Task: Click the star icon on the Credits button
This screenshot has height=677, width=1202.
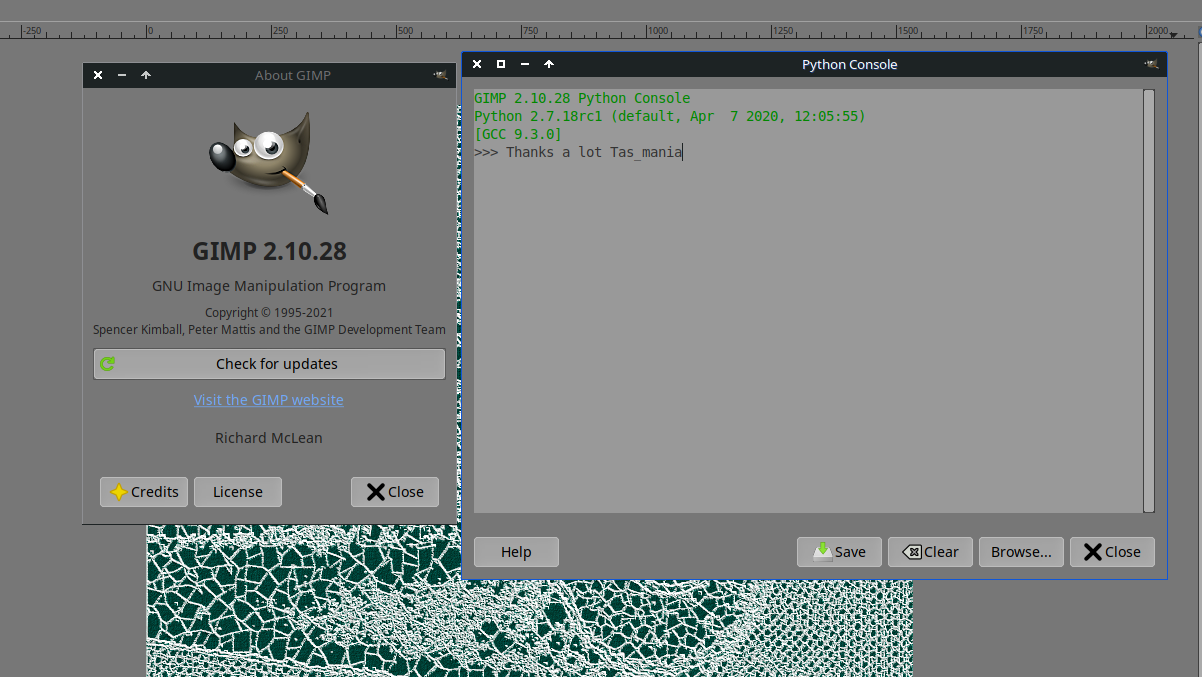Action: (119, 492)
